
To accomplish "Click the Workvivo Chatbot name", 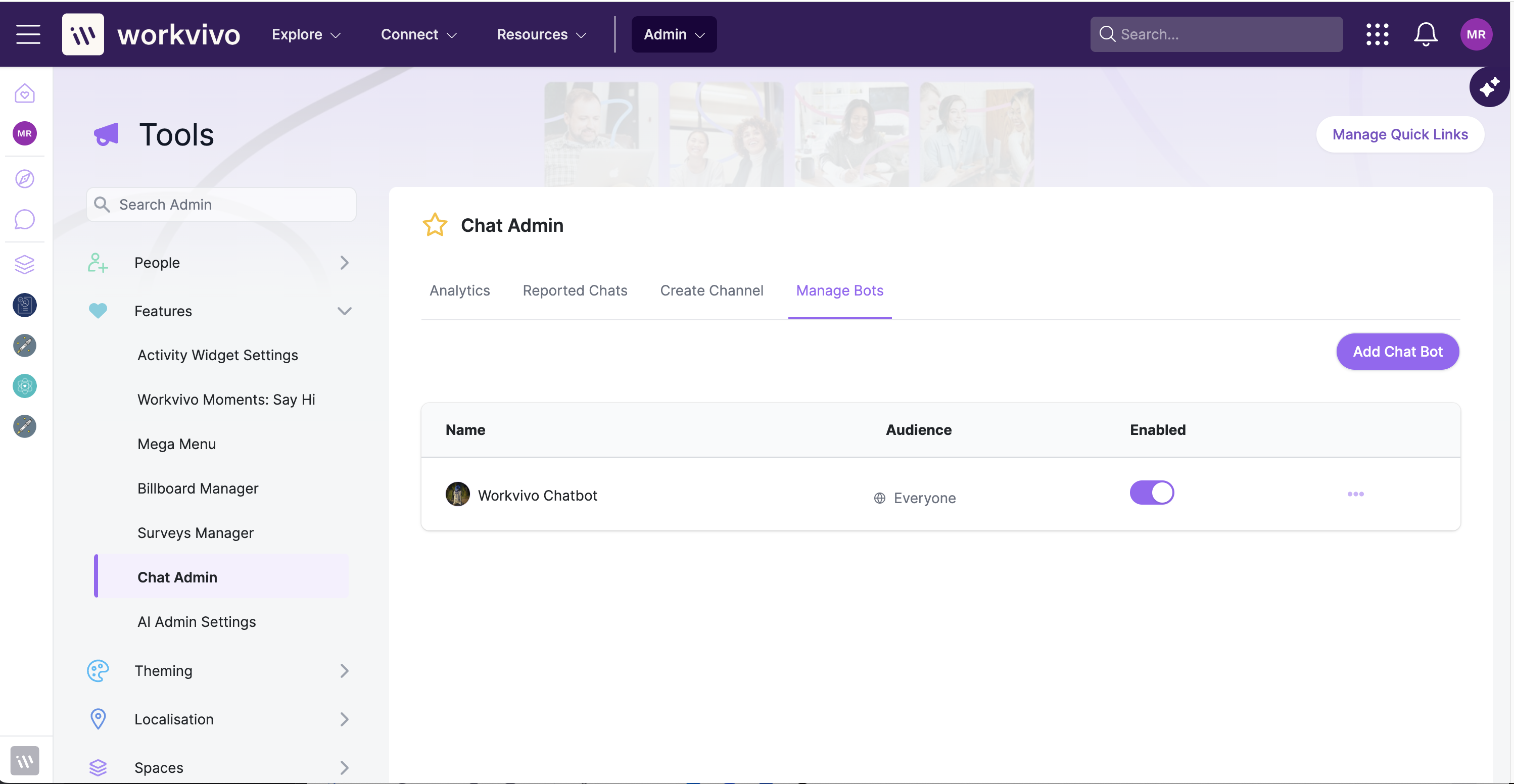I will coord(537,496).
